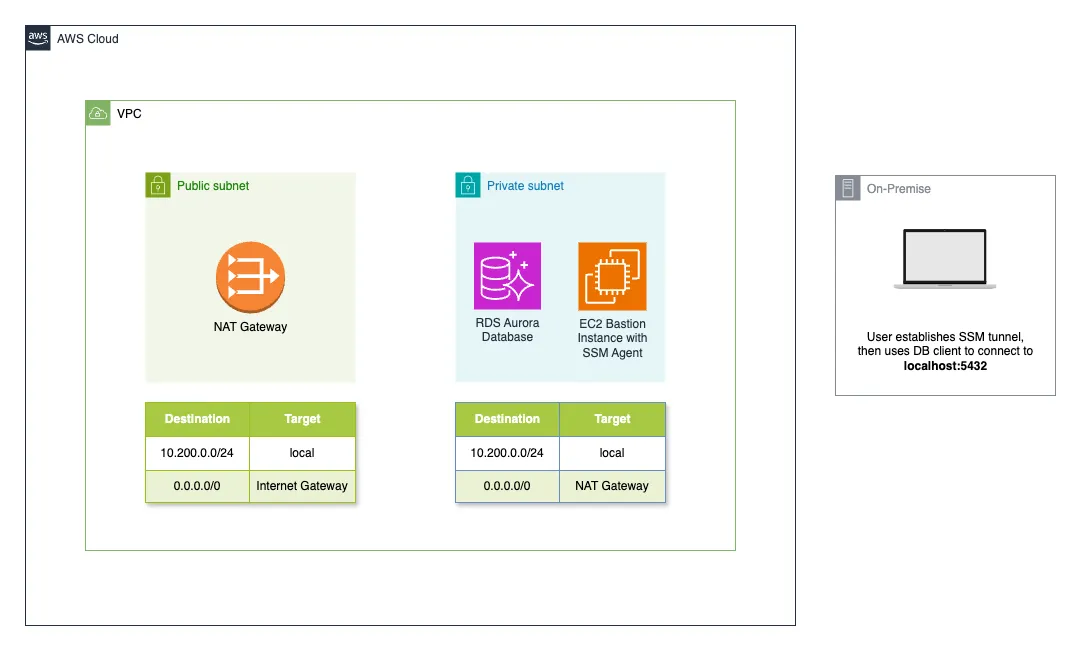This screenshot has height=651, width=1081.
Task: Select 0.0.0.0/0 in public route table
Action: [x=197, y=486]
